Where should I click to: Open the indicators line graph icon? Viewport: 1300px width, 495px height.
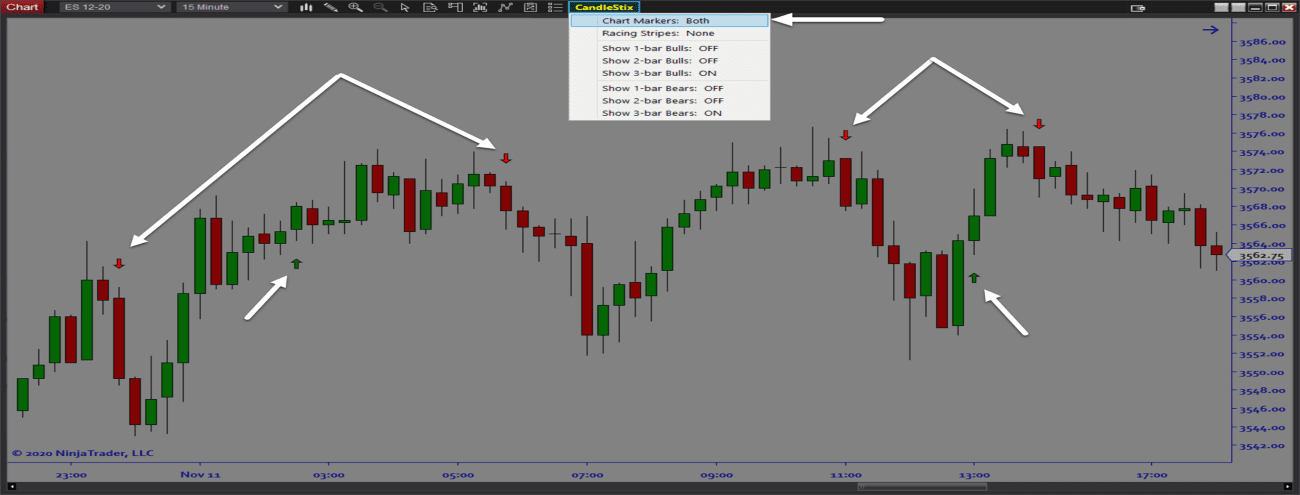tap(505, 7)
